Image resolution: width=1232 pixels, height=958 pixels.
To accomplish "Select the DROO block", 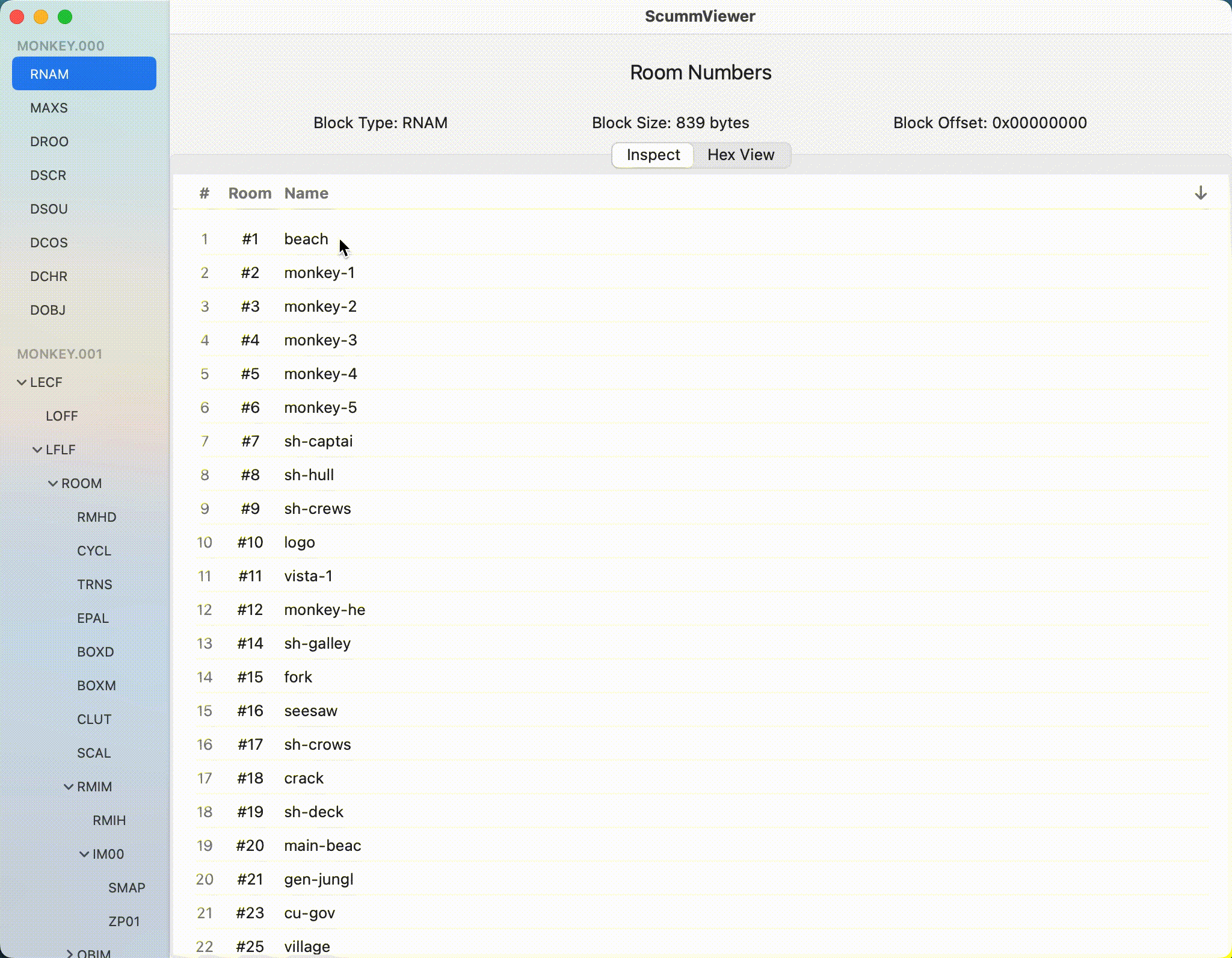I will click(49, 142).
